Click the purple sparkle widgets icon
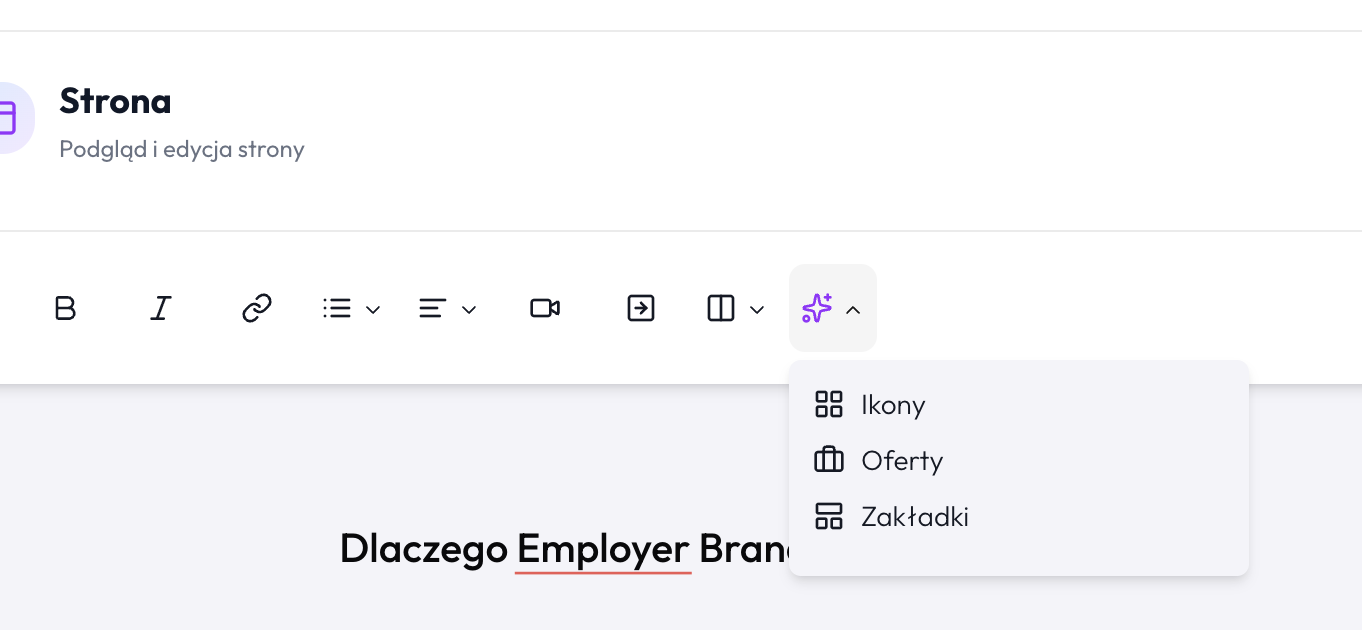 click(817, 308)
